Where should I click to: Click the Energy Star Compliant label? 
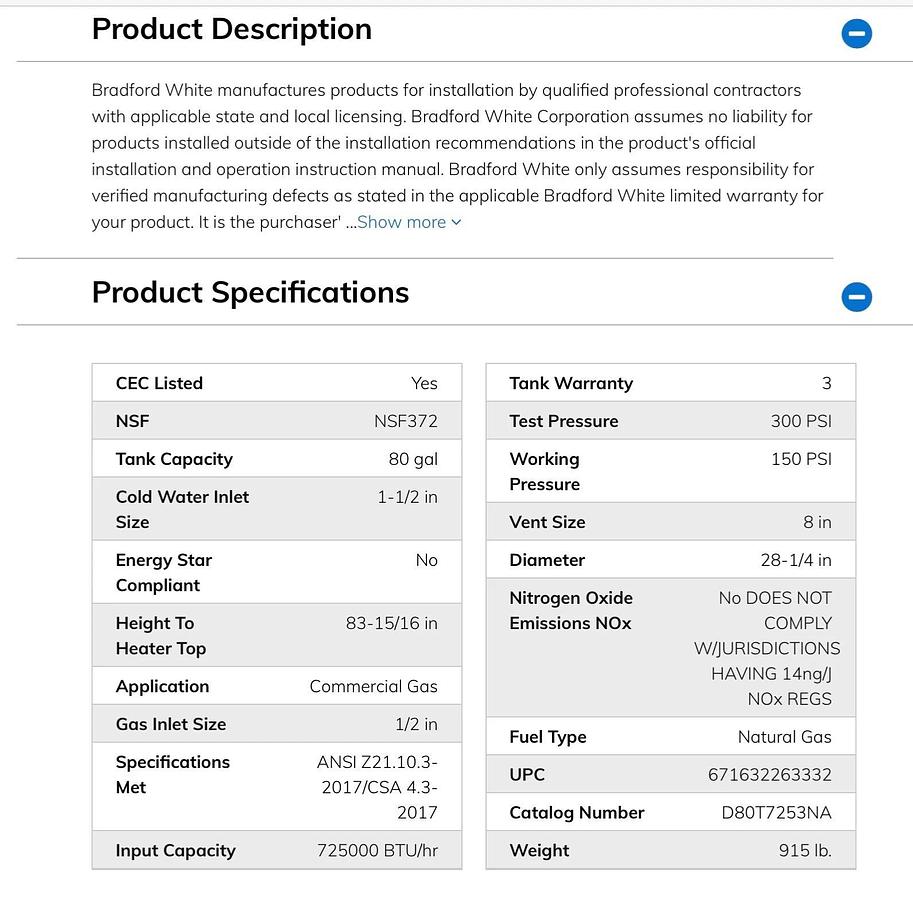[164, 573]
